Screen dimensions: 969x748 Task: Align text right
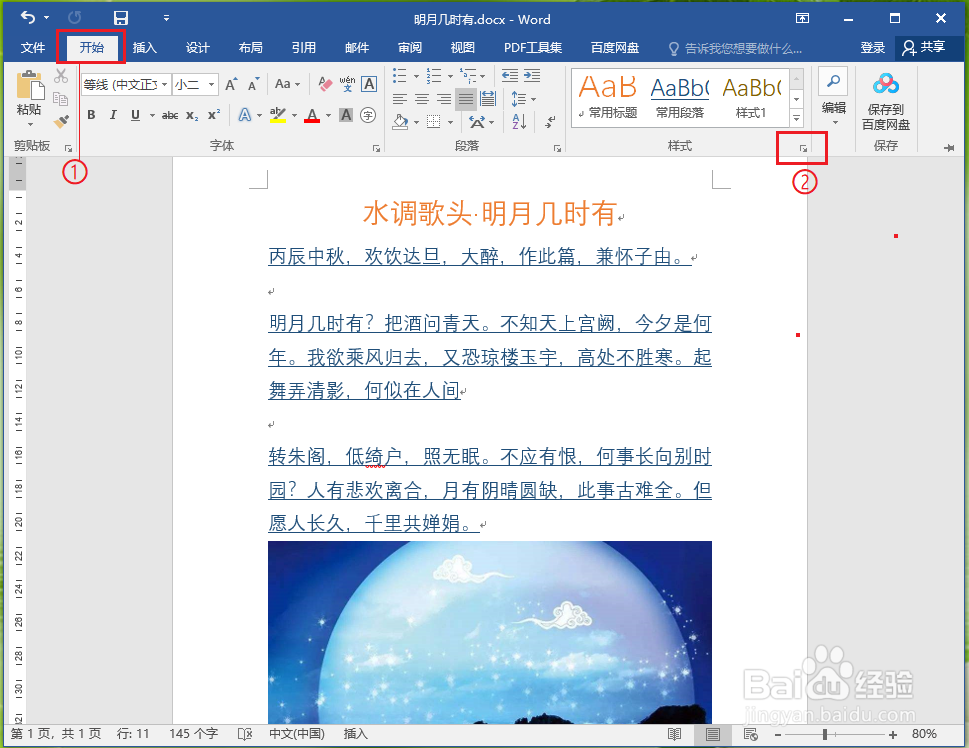[443, 99]
